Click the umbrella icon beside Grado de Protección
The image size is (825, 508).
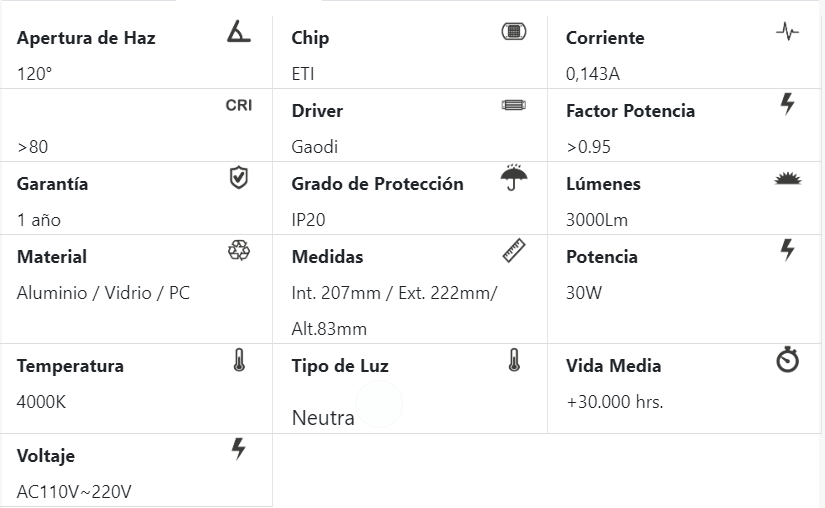[514, 178]
